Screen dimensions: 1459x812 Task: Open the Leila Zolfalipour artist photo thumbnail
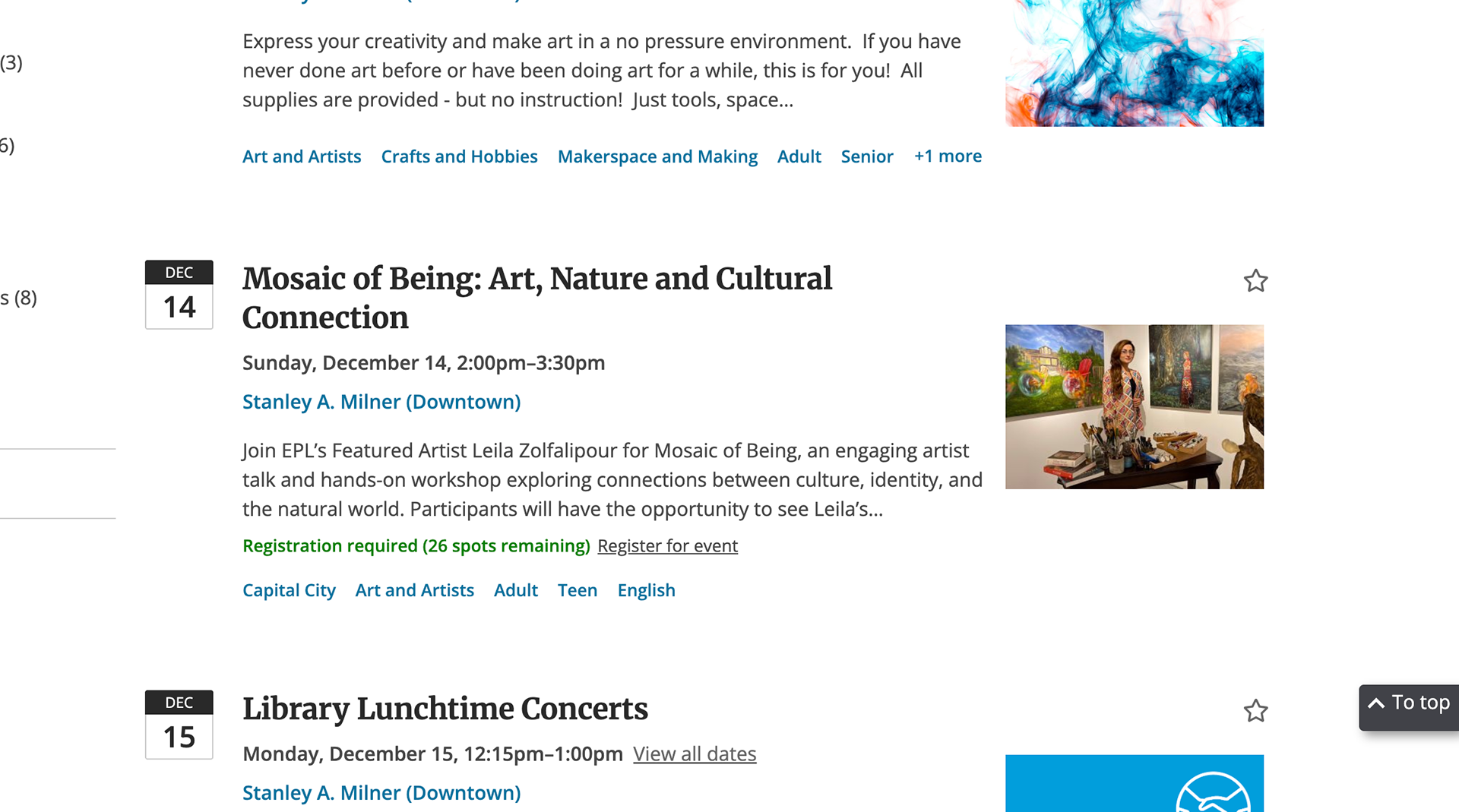point(1134,407)
